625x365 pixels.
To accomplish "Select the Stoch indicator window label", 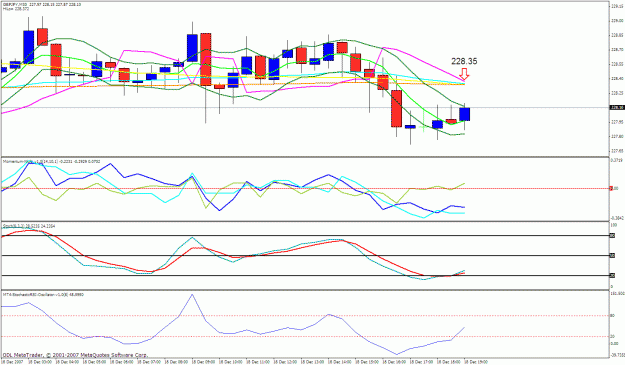I will [x=29, y=226].
